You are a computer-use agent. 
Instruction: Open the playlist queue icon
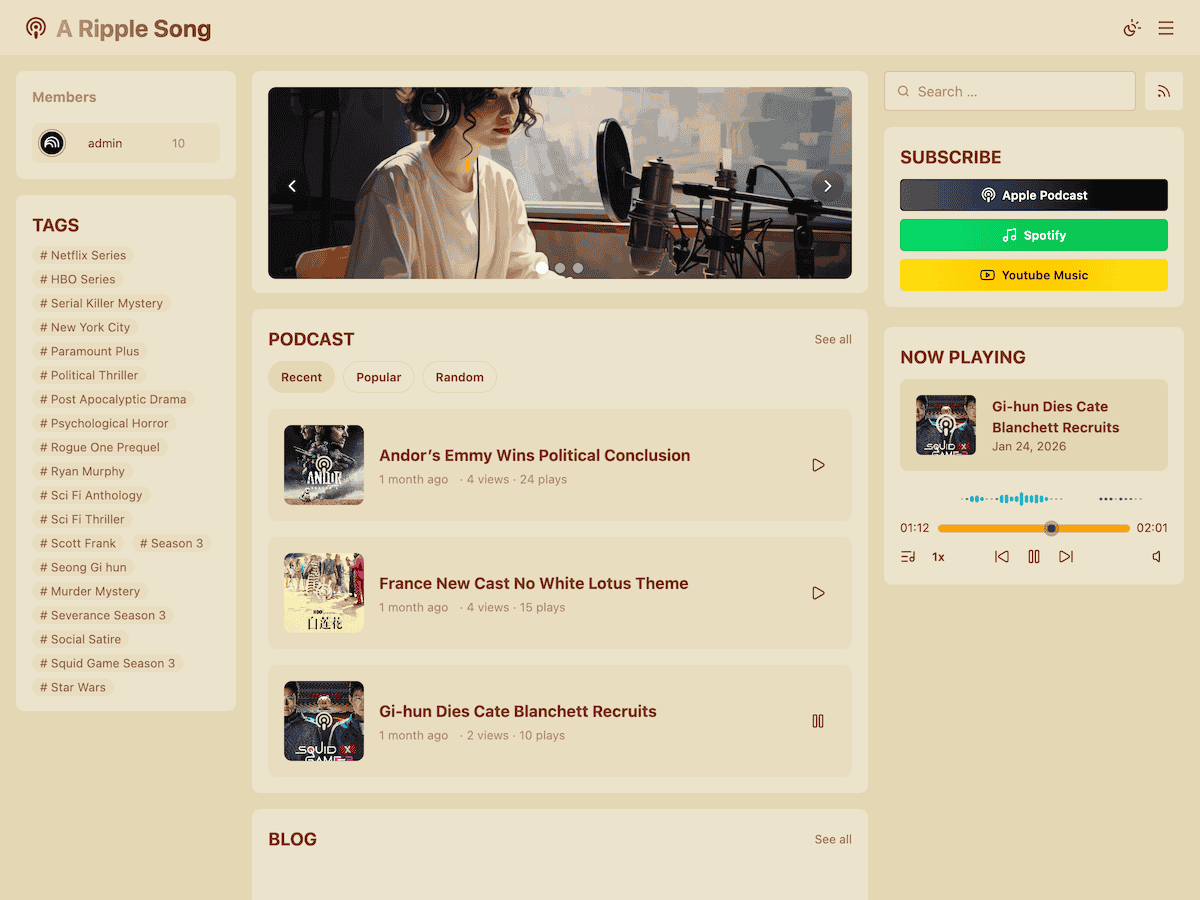(x=908, y=557)
